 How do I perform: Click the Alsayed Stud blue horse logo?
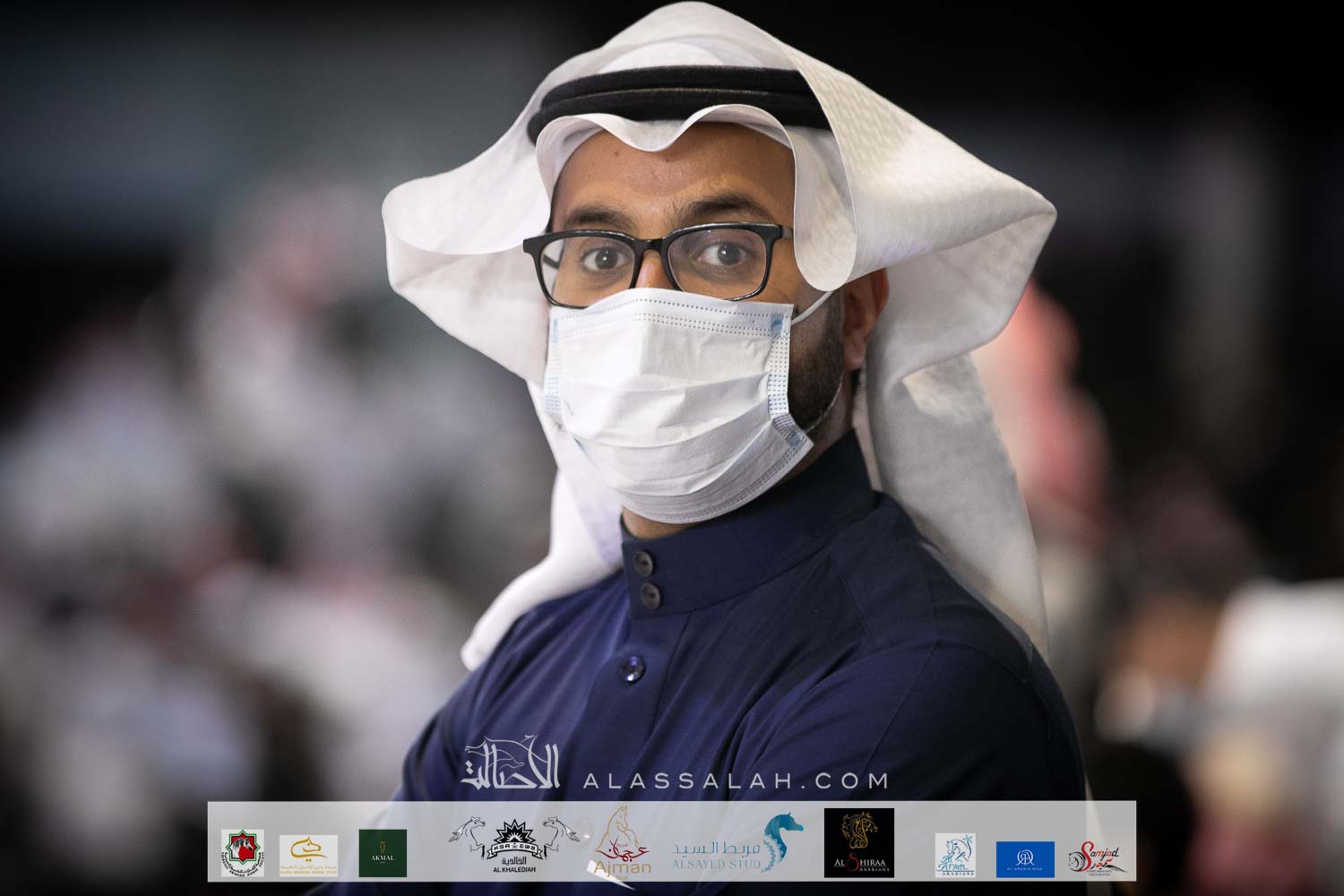pos(739,845)
